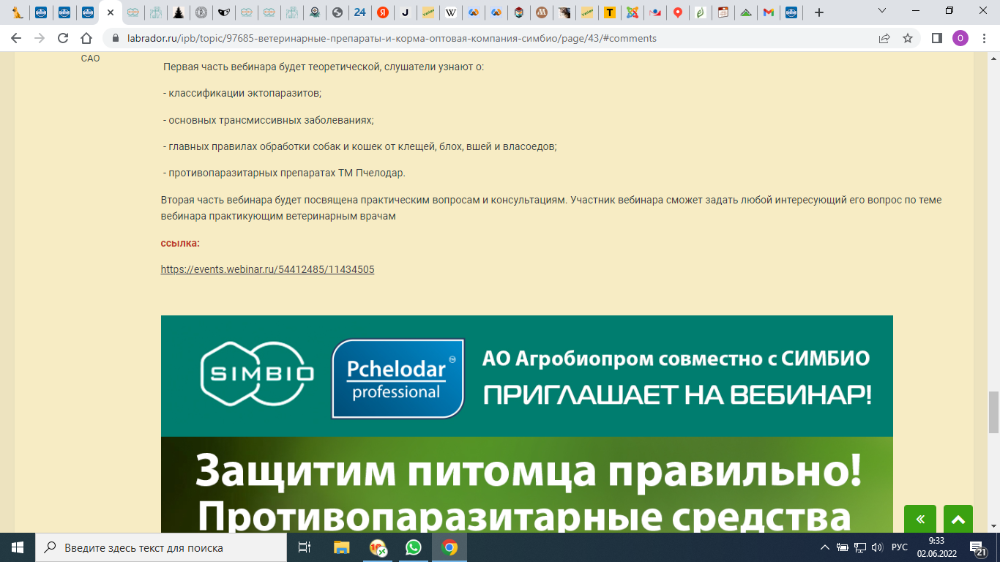Switch to the black 'J' tab

click(x=406, y=12)
